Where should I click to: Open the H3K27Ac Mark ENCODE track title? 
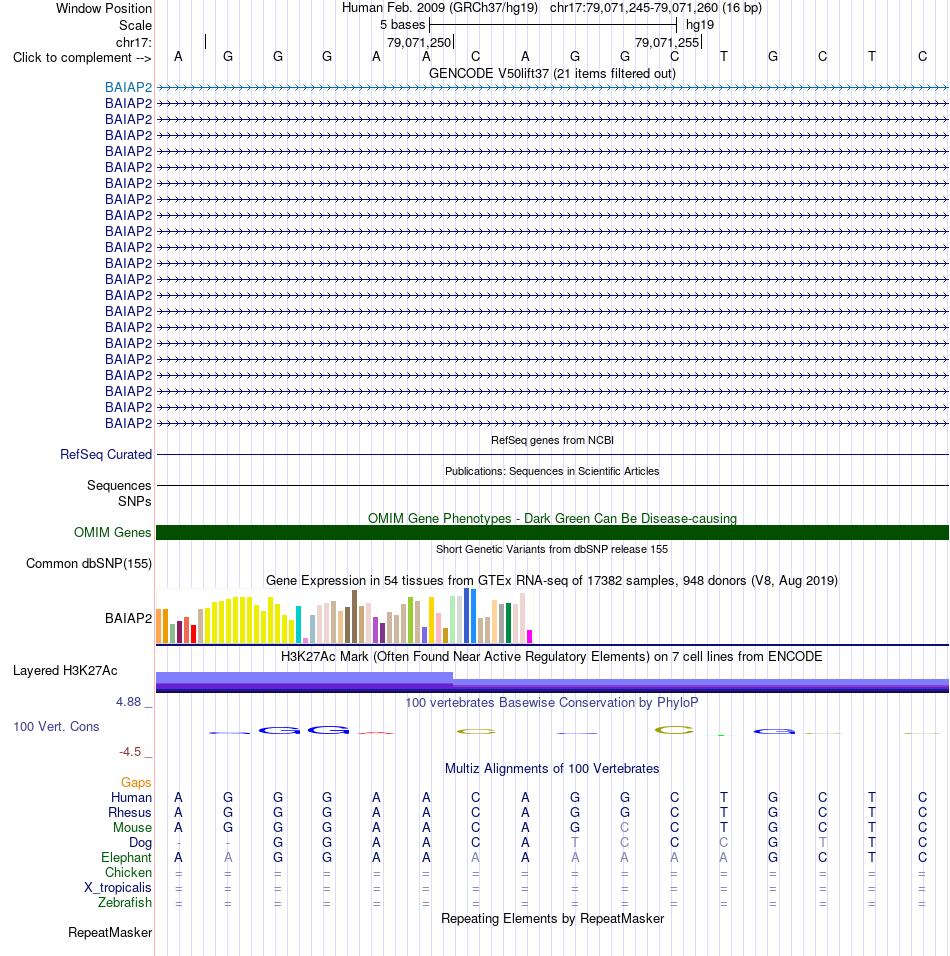point(551,657)
